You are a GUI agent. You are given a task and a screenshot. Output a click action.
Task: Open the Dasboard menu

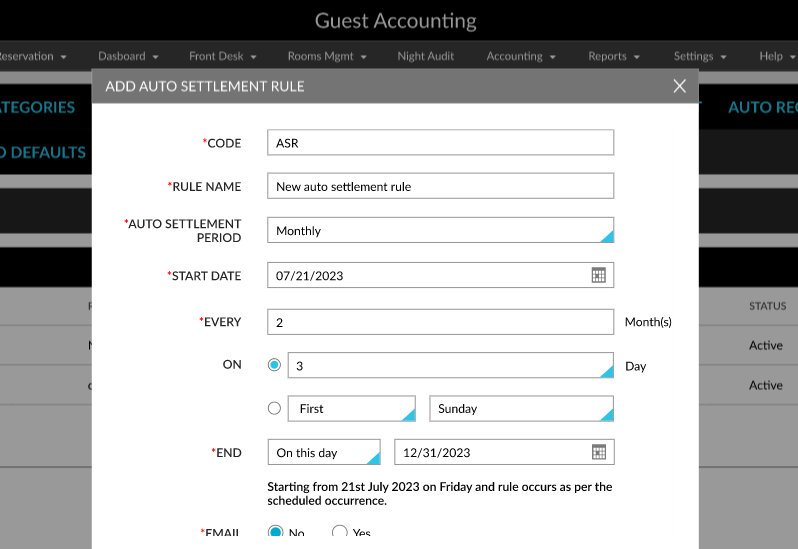point(128,56)
